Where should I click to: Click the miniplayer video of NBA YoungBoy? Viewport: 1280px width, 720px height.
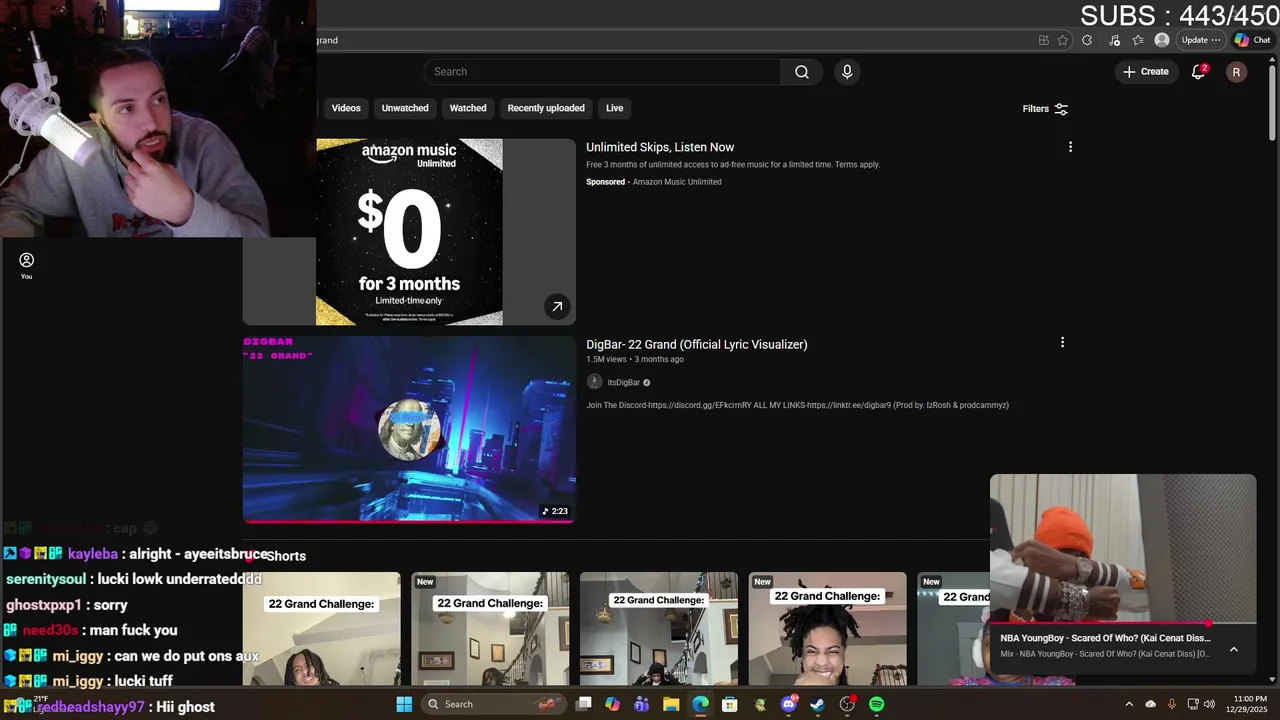(x=1123, y=548)
